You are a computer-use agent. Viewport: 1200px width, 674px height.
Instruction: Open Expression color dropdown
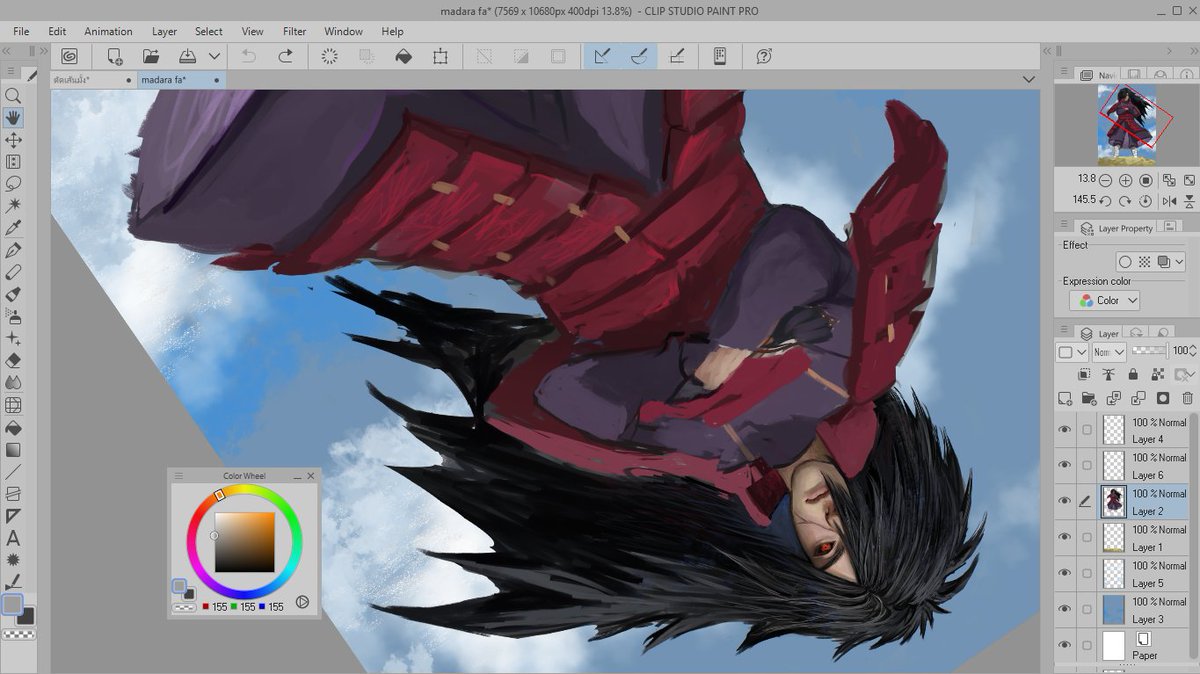tap(1104, 300)
